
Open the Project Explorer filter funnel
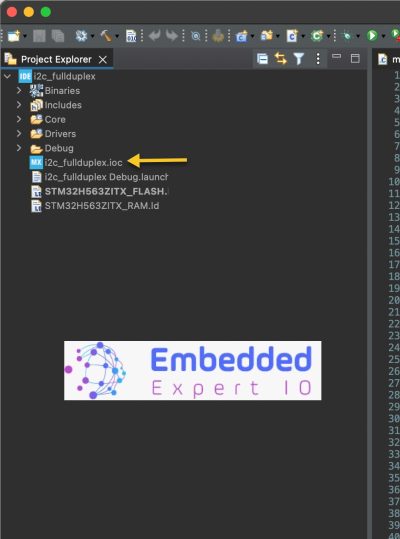(299, 59)
